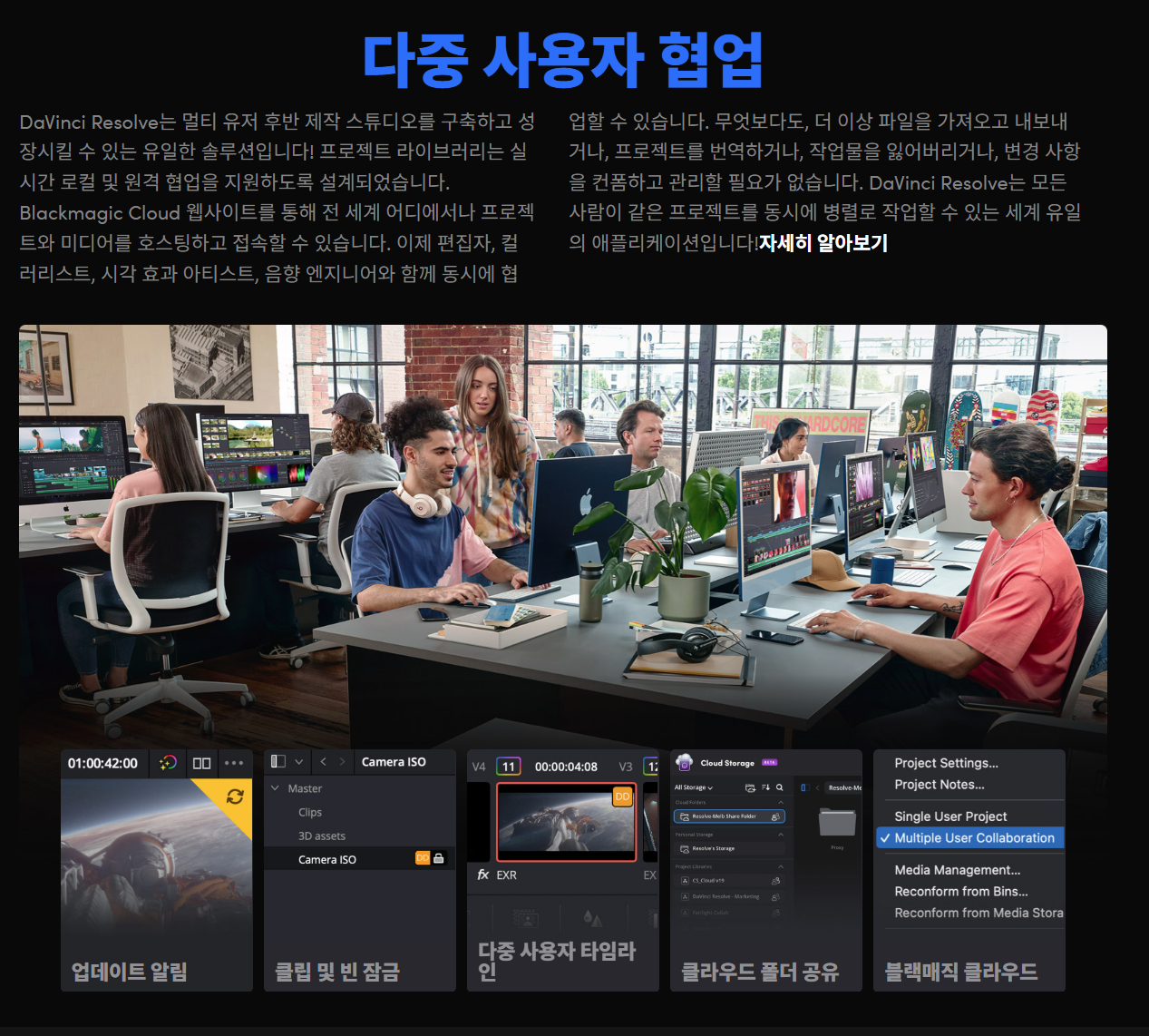Viewport: 1149px width, 1036px height.
Task: Click the BETA badge
Action: click(x=770, y=762)
